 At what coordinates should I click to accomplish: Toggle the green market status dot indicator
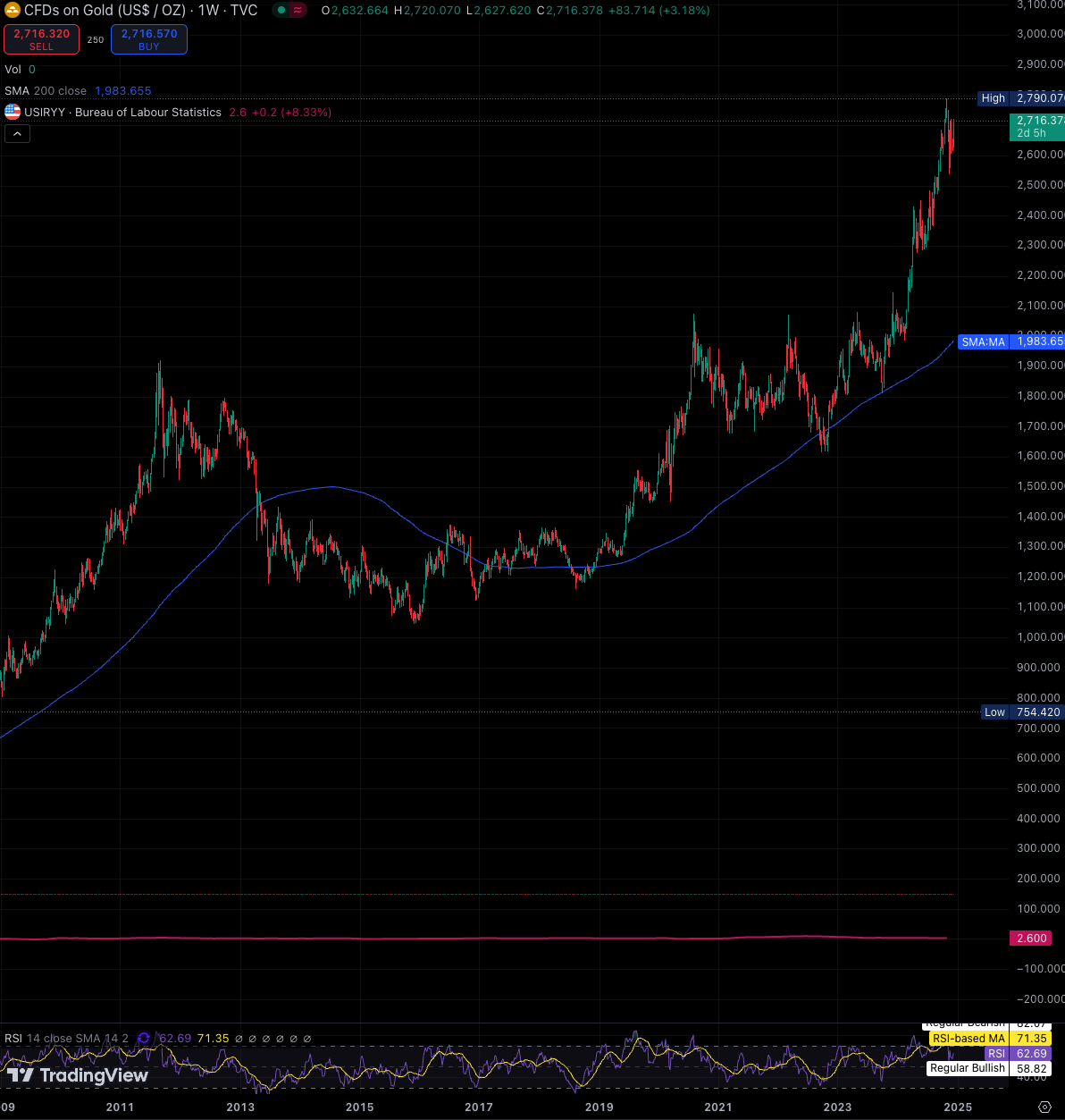[x=281, y=11]
